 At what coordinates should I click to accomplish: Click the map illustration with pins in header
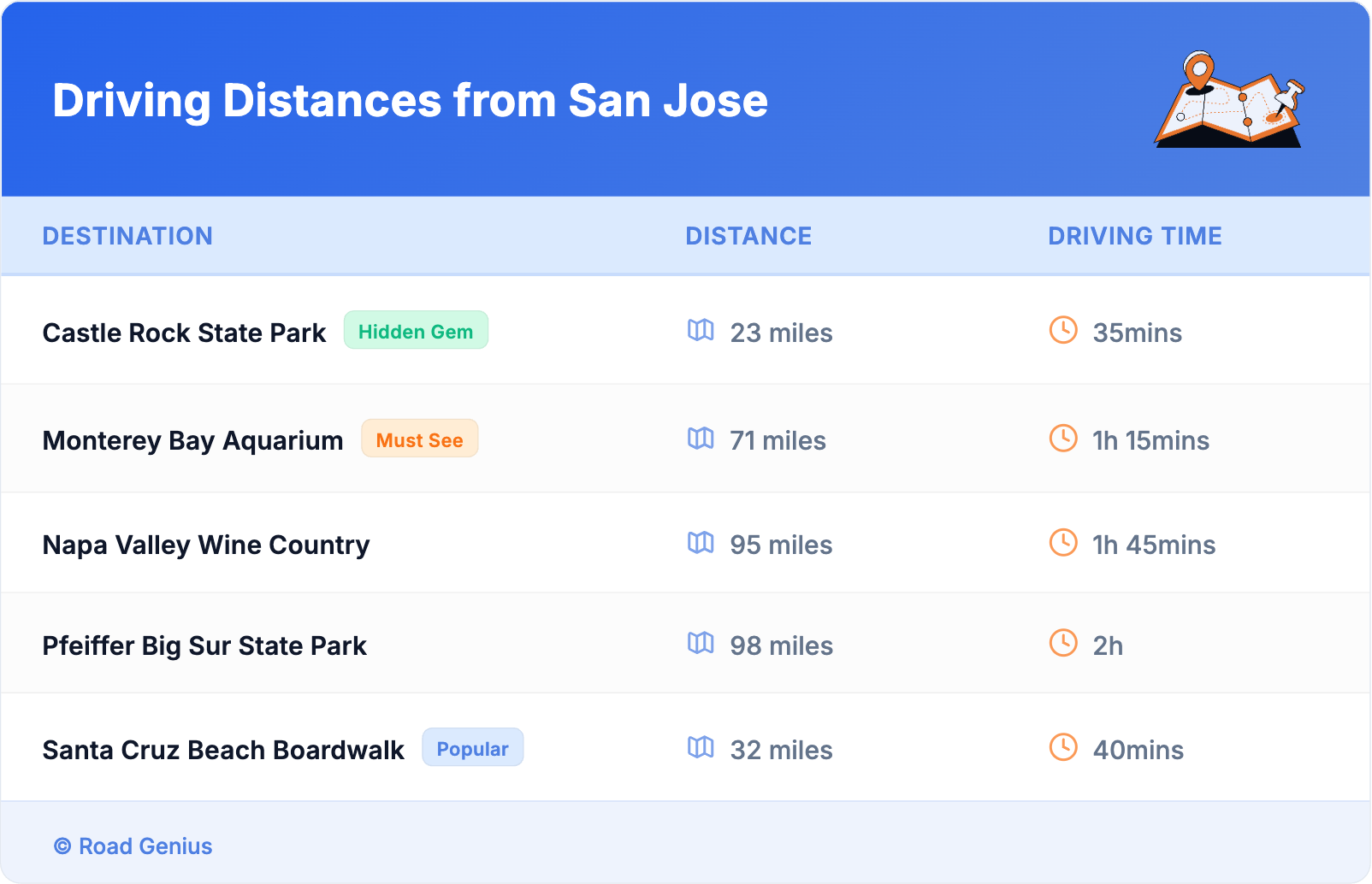[x=1229, y=100]
